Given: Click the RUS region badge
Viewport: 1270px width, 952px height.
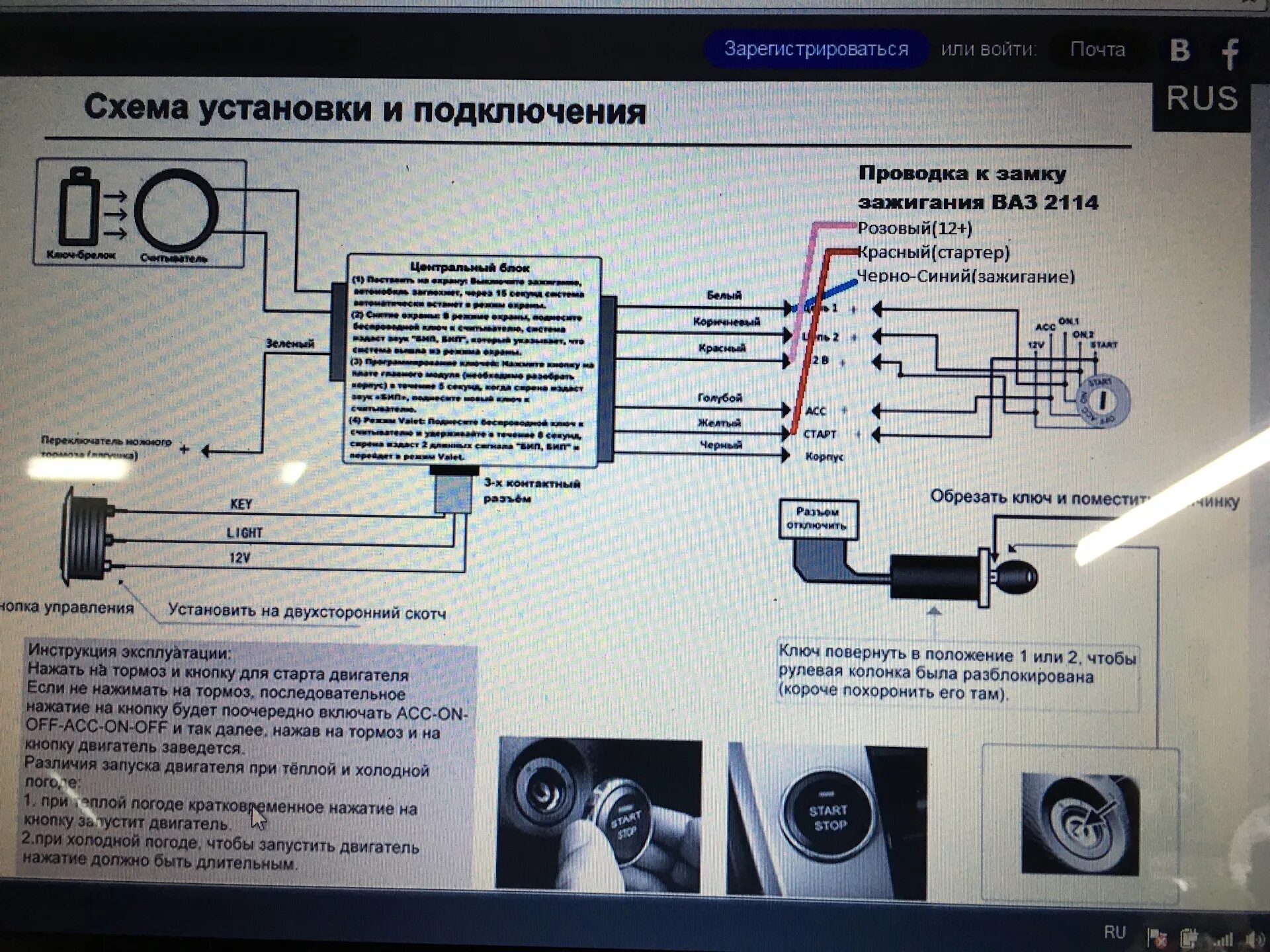Looking at the screenshot, I should tap(1202, 99).
